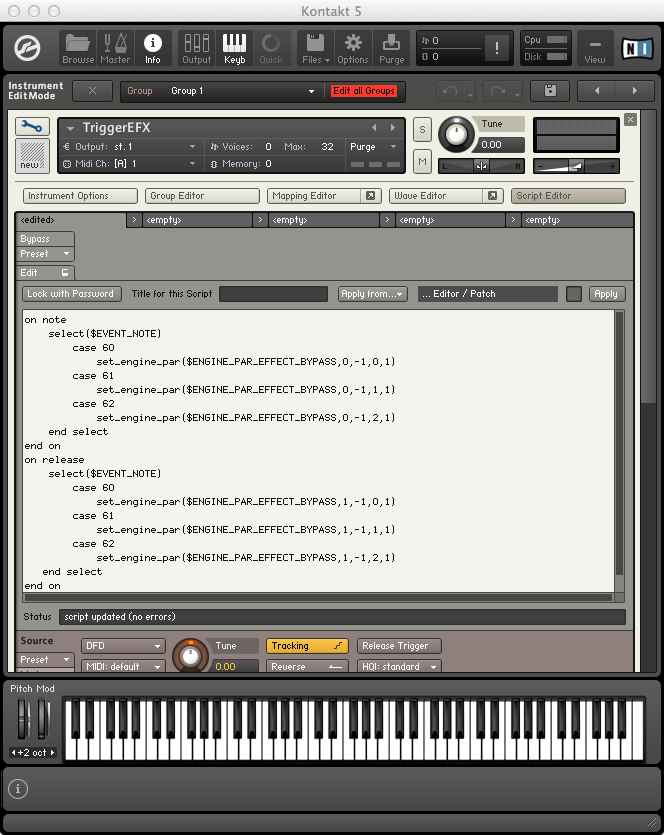The image size is (664, 835).
Task: Select the second empty script tab
Action: coord(318,219)
